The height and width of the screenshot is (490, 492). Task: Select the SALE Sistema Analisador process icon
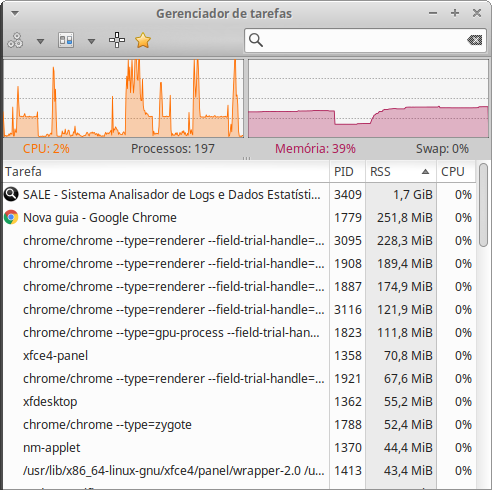coord(11,194)
